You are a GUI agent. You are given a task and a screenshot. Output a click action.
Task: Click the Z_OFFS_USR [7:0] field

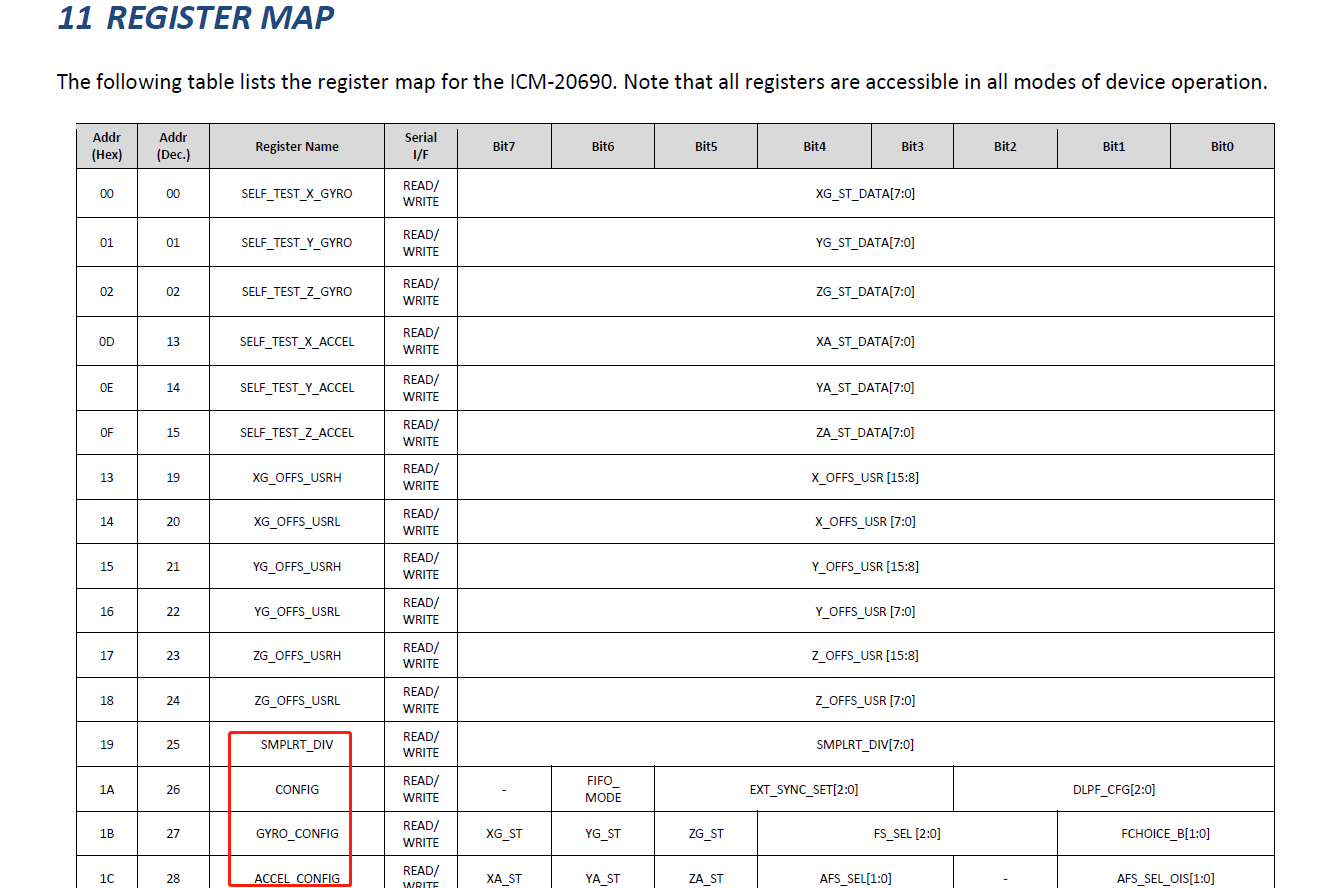(x=865, y=700)
